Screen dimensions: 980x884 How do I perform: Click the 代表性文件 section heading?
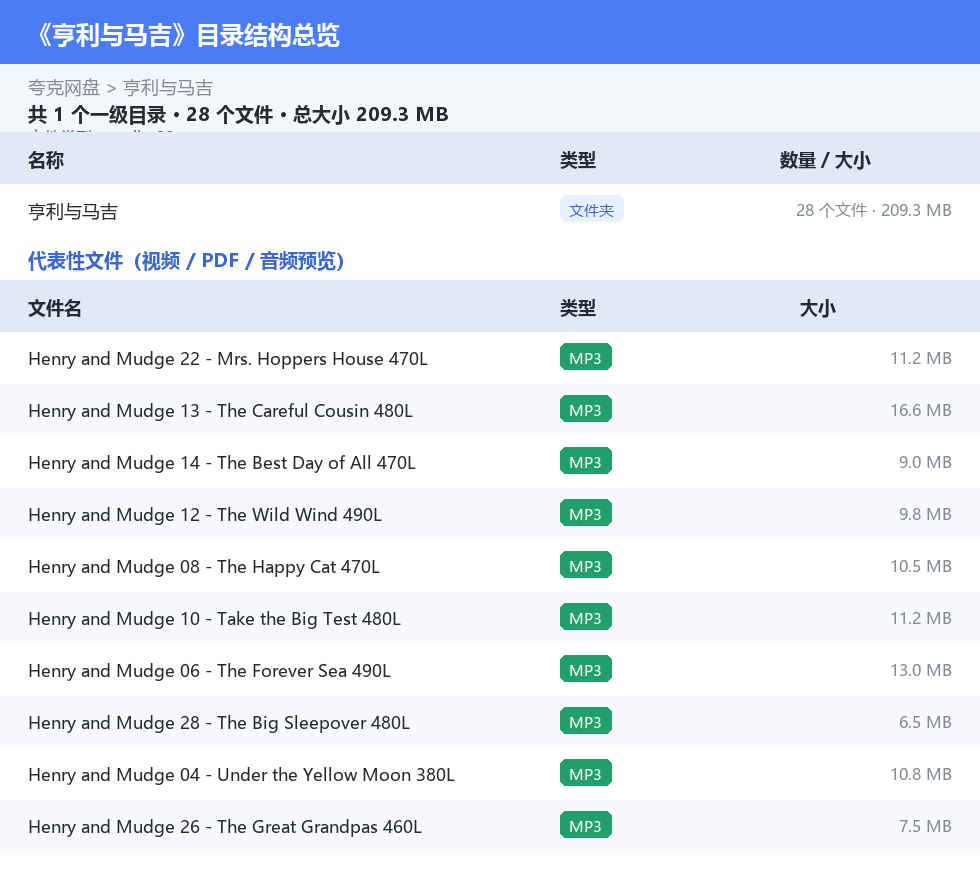click(x=186, y=261)
